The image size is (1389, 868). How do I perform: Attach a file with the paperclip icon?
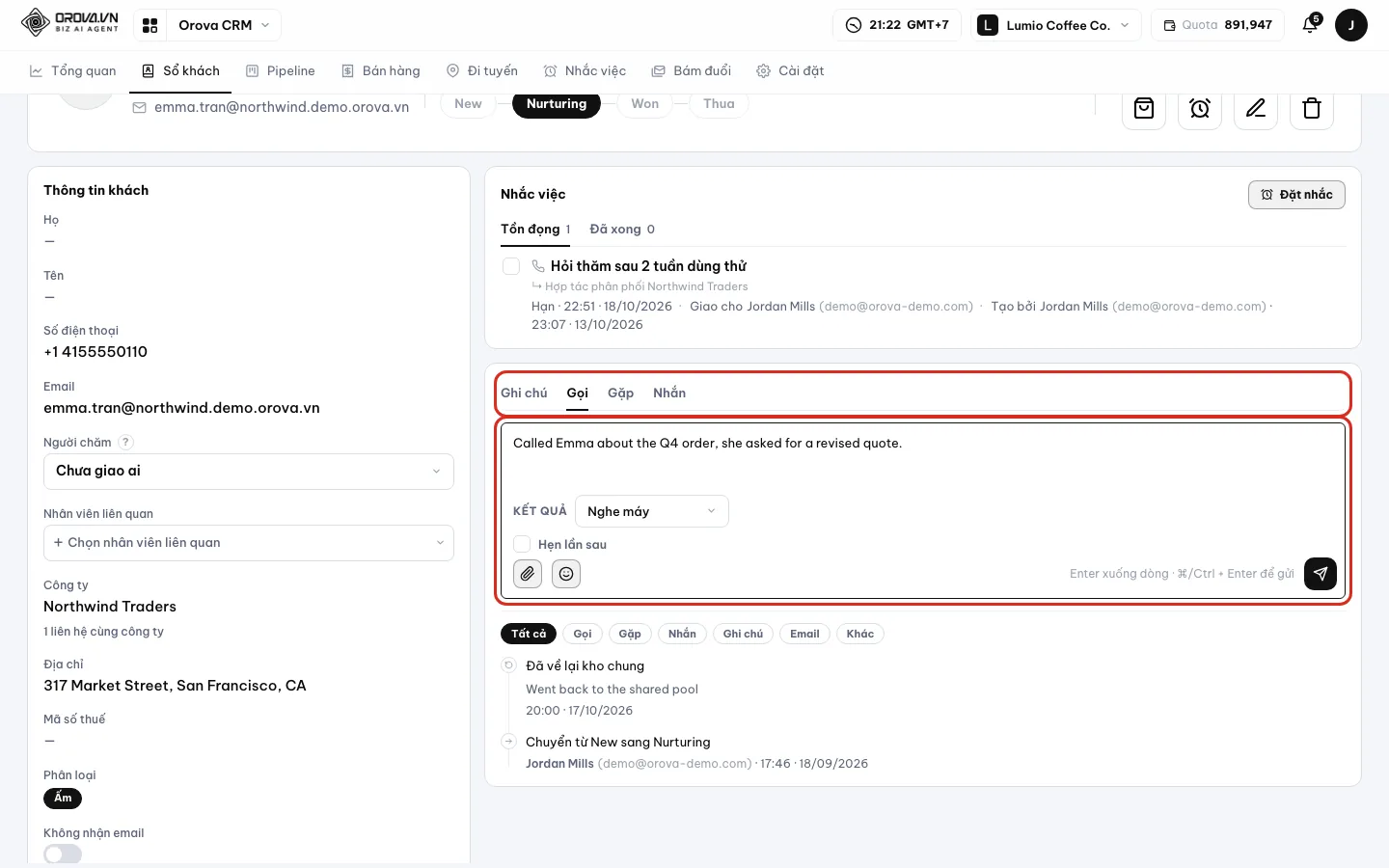point(528,574)
